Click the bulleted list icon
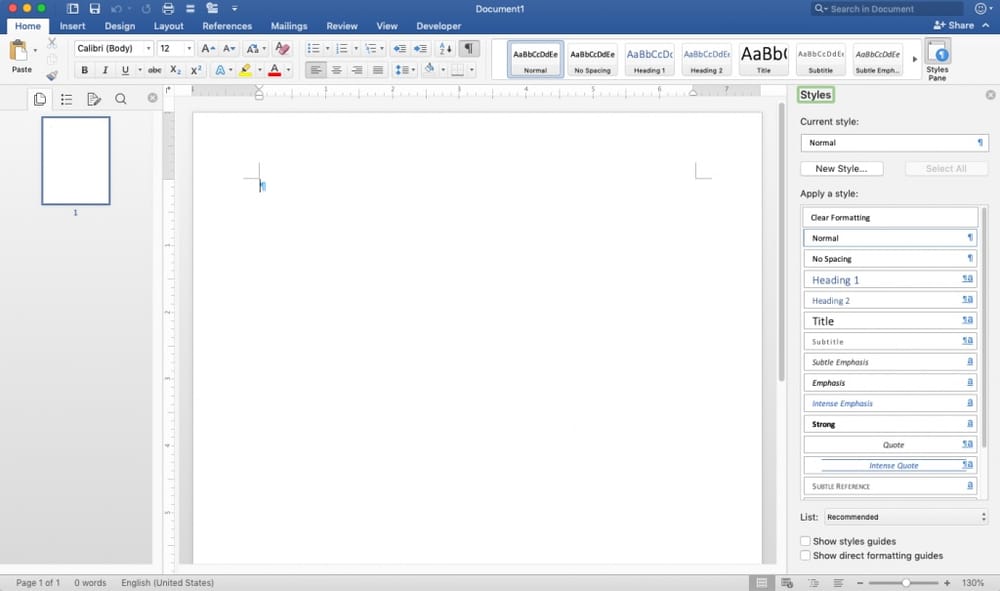 pos(314,48)
